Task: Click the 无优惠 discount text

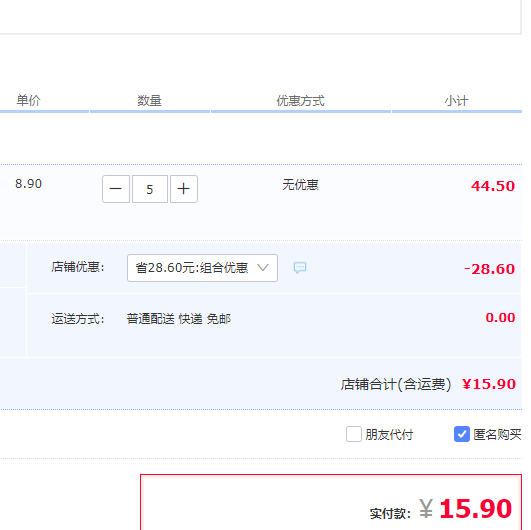Action: pyautogui.click(x=300, y=185)
